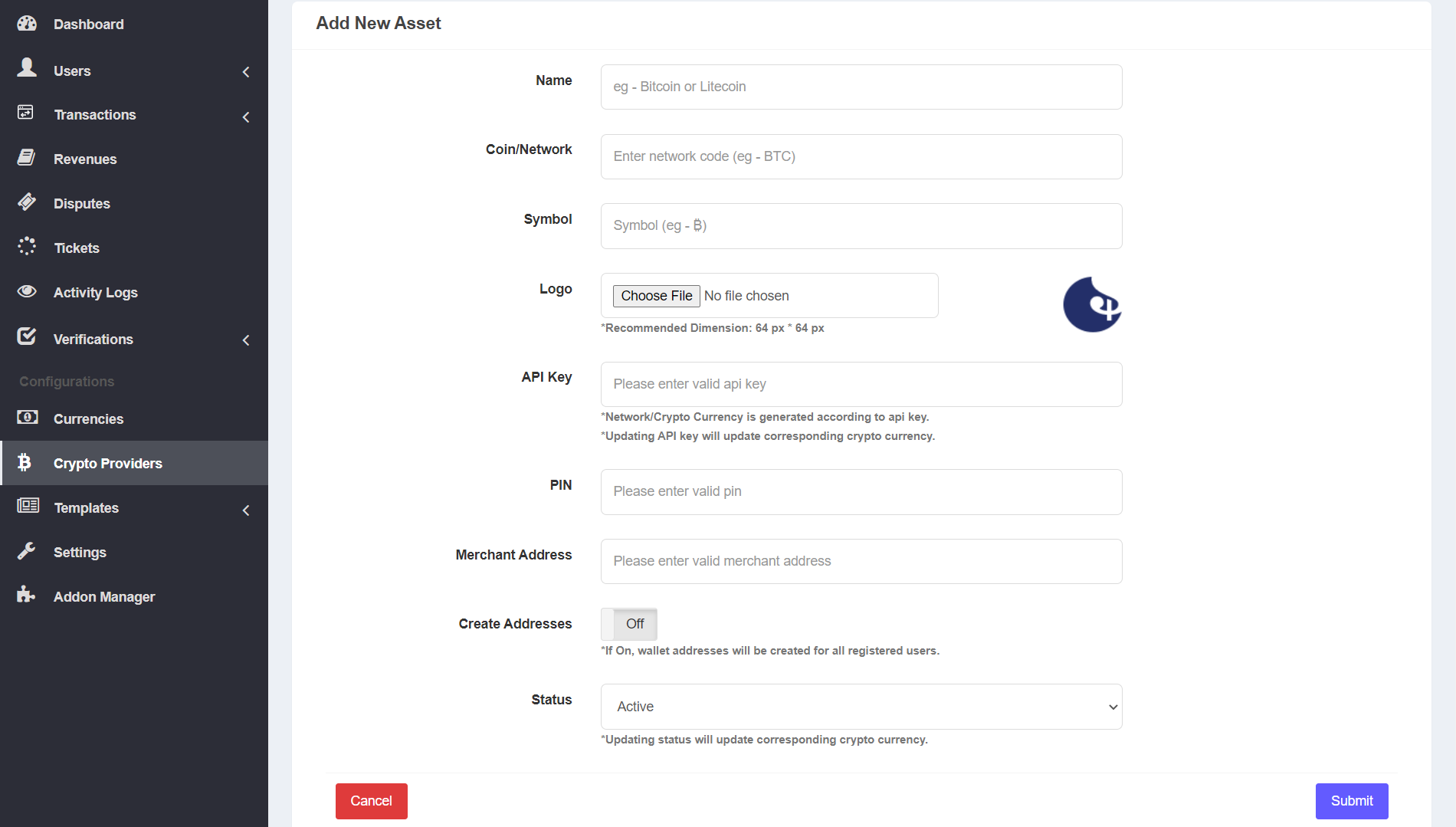Expand the Templates submenu arrow
Screen dimensions: 1456x827
tap(246, 510)
